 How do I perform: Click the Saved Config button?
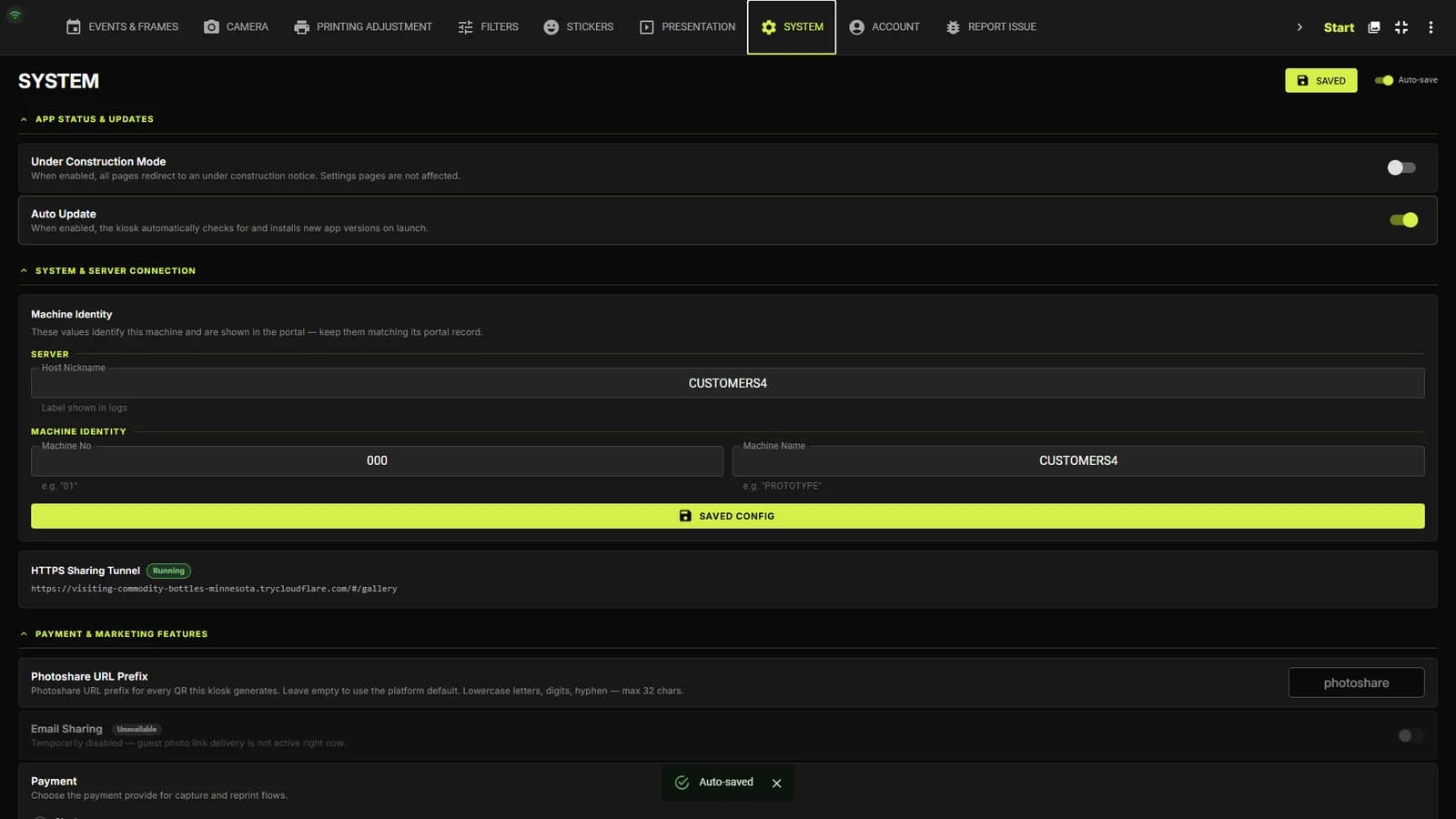[x=727, y=516]
